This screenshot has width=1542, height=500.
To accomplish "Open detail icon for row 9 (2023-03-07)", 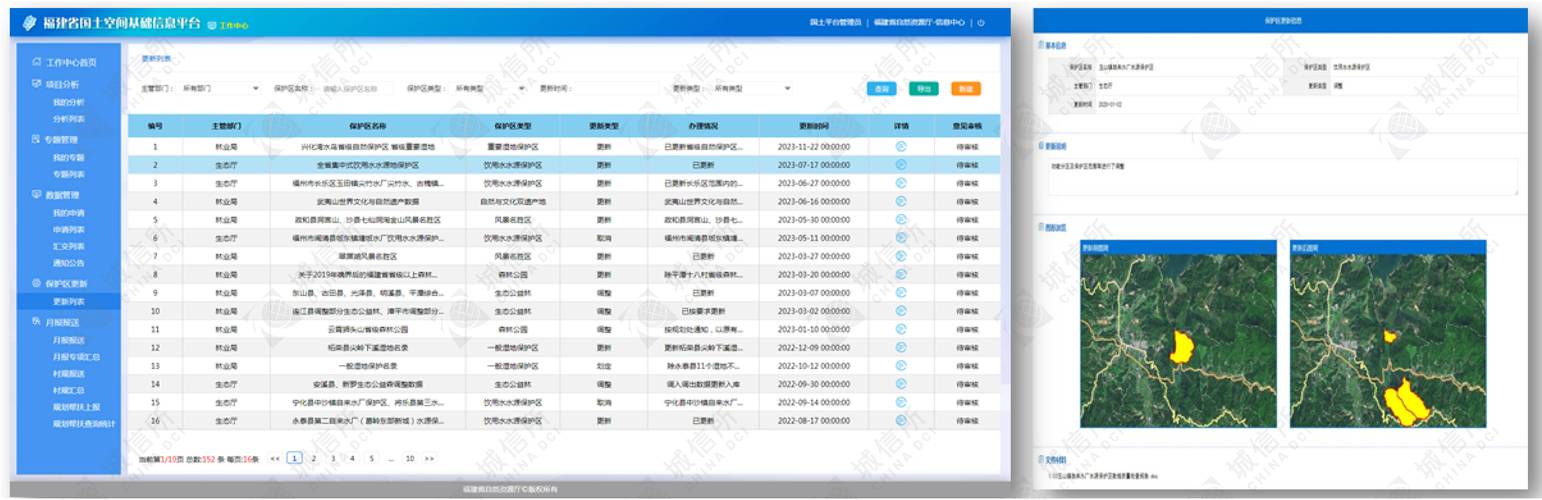I will (x=900, y=292).
